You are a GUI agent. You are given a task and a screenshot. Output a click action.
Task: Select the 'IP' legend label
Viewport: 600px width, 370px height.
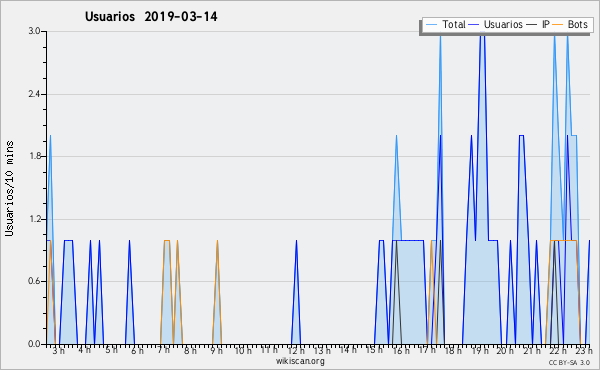pyautogui.click(x=546, y=24)
